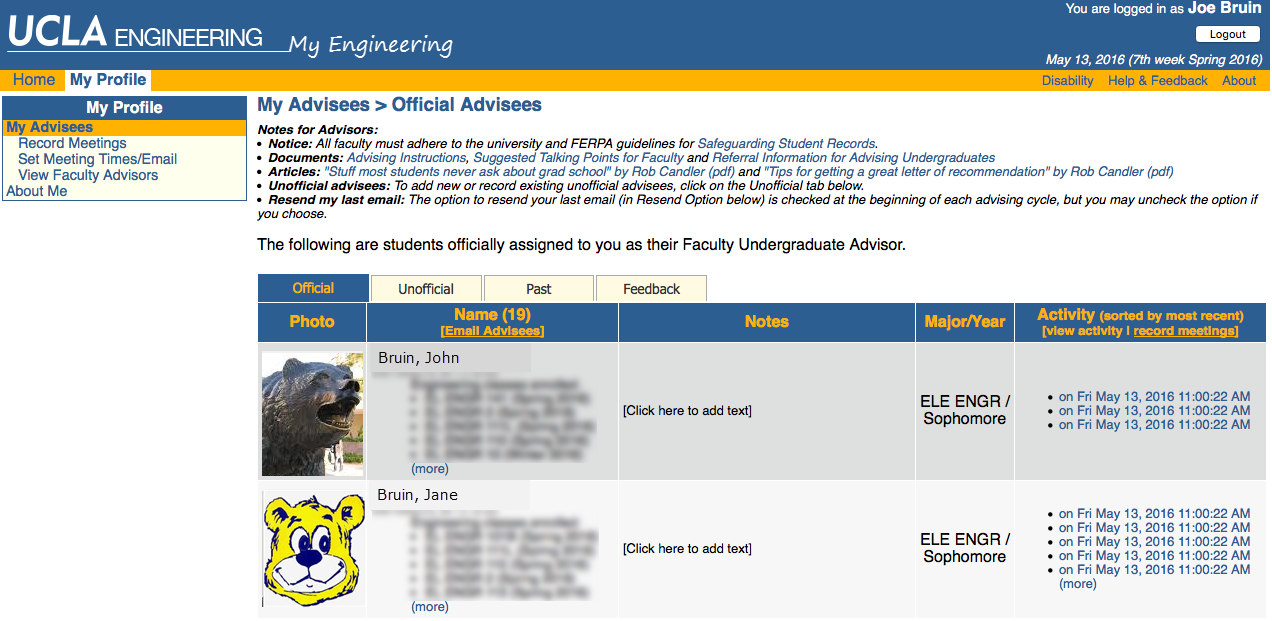Click the Notes column header

pyautogui.click(x=767, y=322)
